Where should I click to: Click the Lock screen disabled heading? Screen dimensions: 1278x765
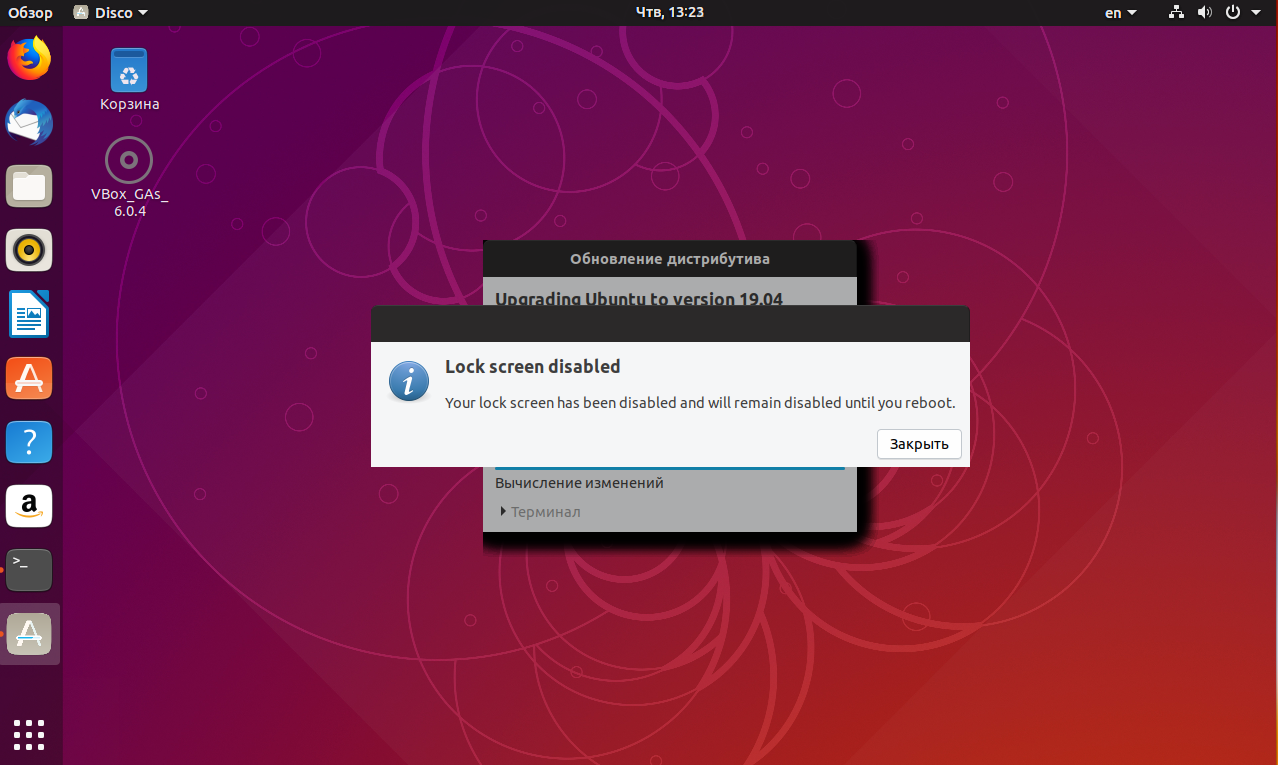[x=533, y=366]
